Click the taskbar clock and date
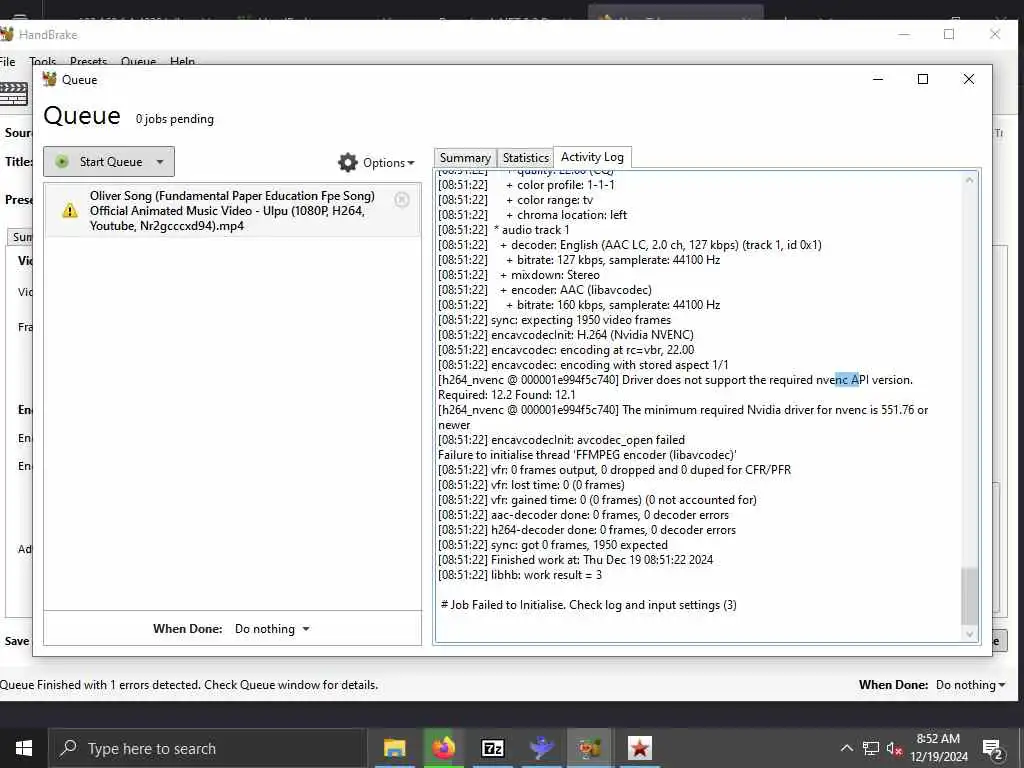 pos(938,748)
